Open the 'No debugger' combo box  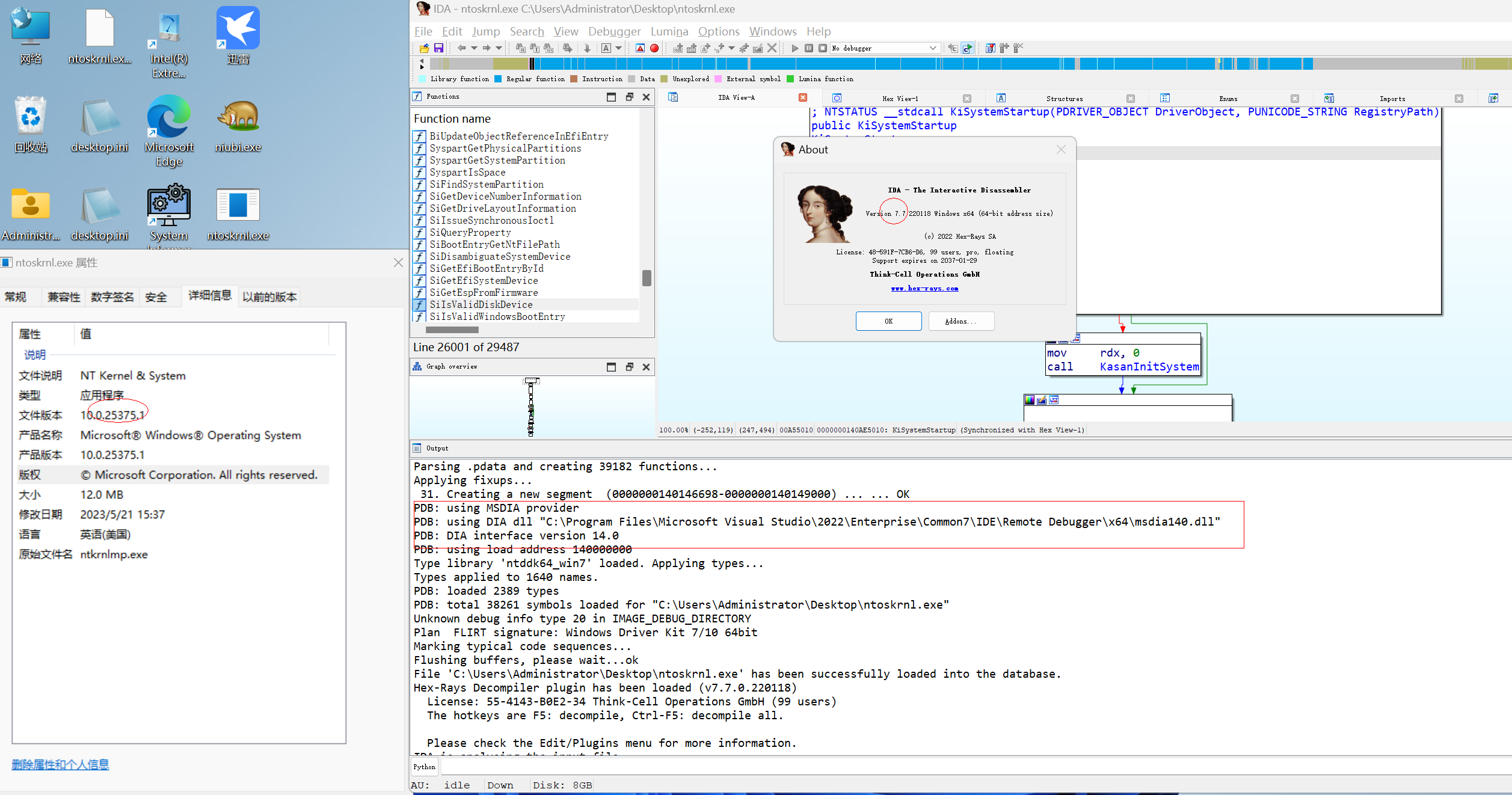[885, 48]
